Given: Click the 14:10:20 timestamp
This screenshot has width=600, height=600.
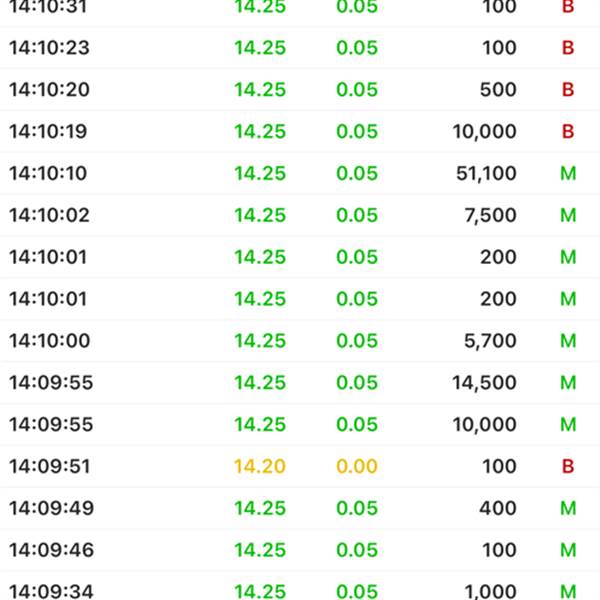Looking at the screenshot, I should tap(48, 90).
